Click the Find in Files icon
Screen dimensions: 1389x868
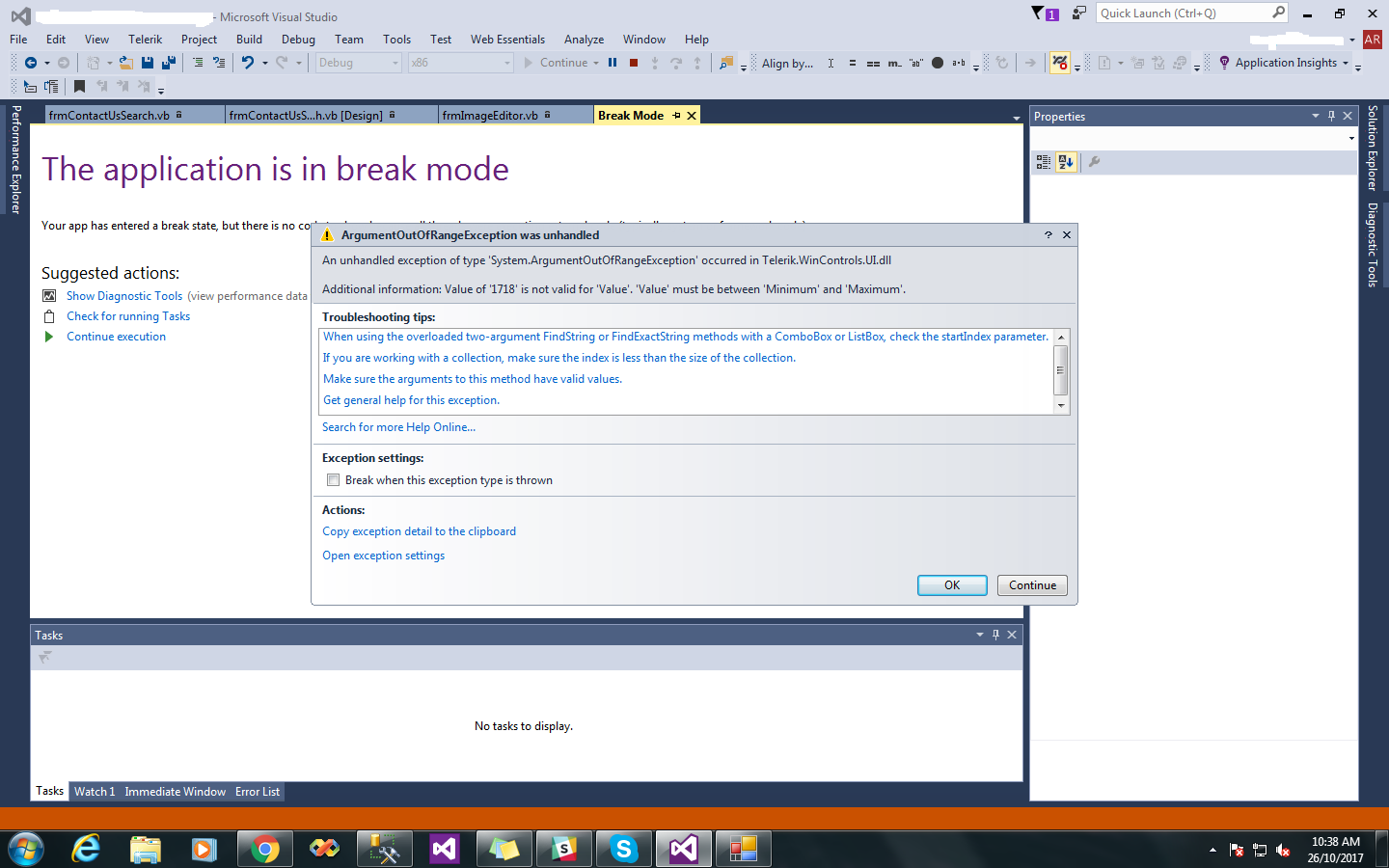tap(726, 63)
